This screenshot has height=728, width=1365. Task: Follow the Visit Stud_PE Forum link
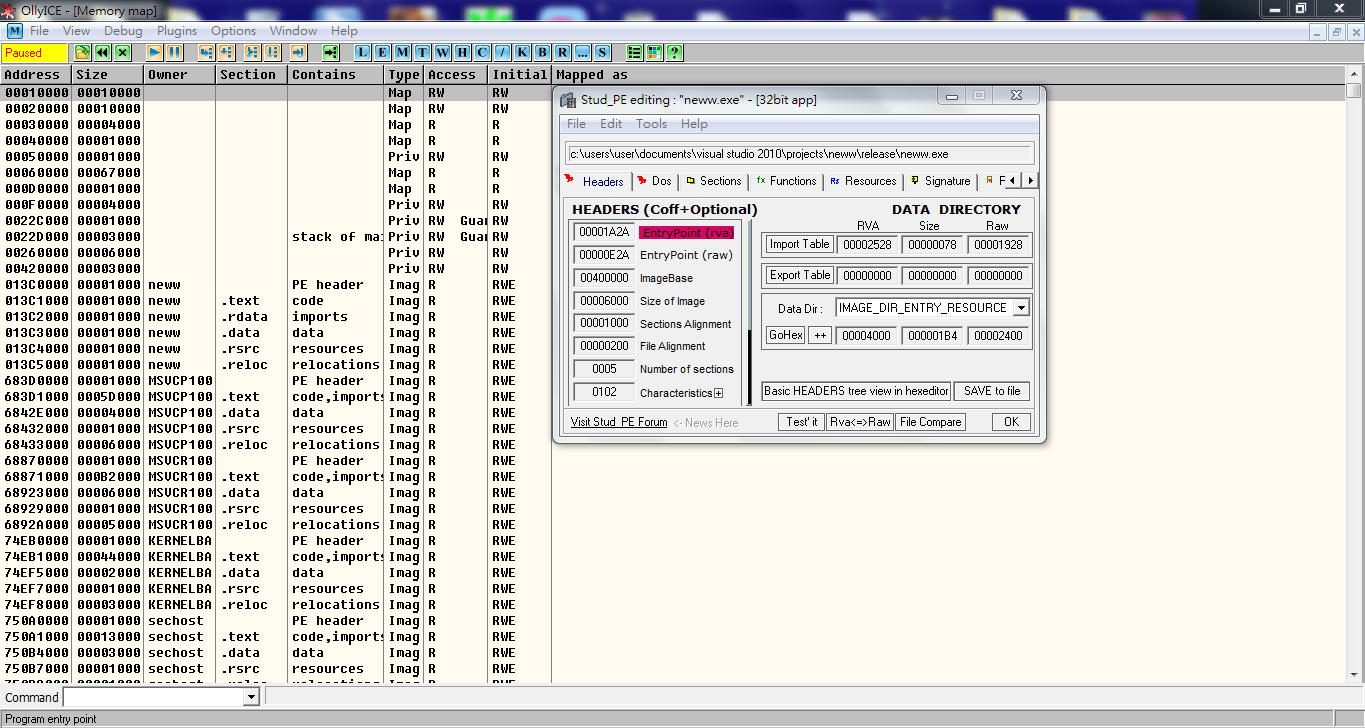[x=618, y=422]
